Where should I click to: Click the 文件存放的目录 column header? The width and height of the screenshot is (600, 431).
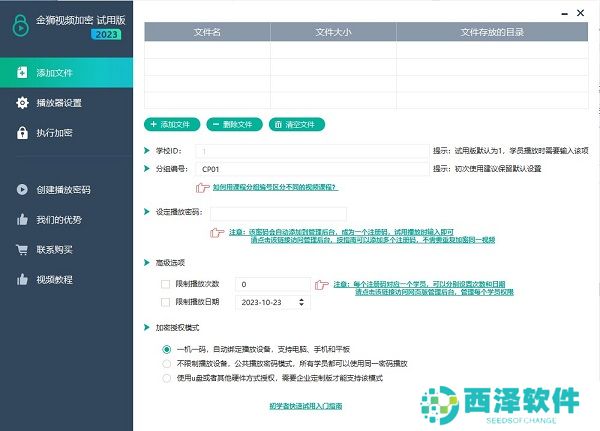[492, 32]
